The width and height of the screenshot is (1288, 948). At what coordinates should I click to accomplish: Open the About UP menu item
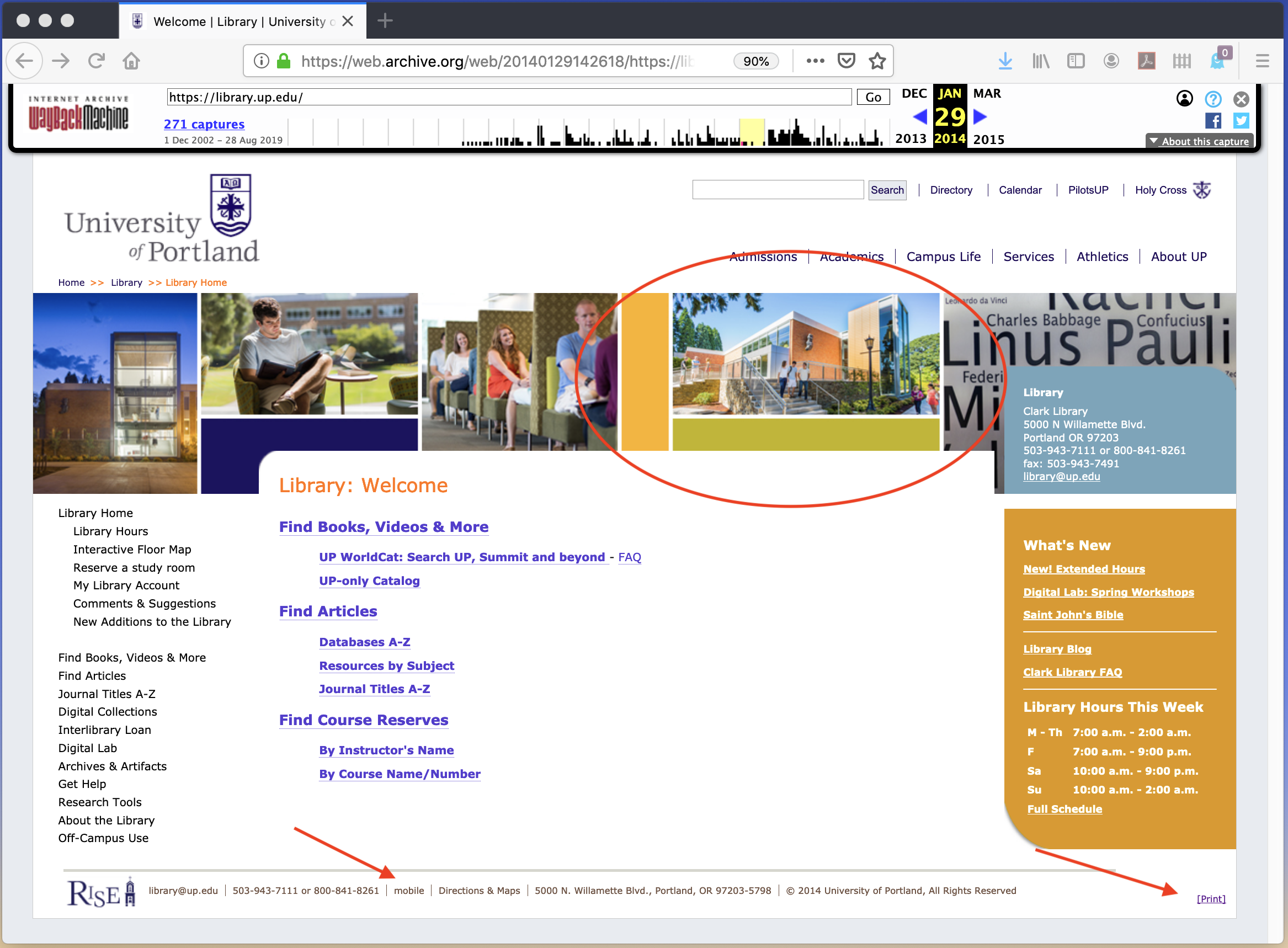(1178, 257)
